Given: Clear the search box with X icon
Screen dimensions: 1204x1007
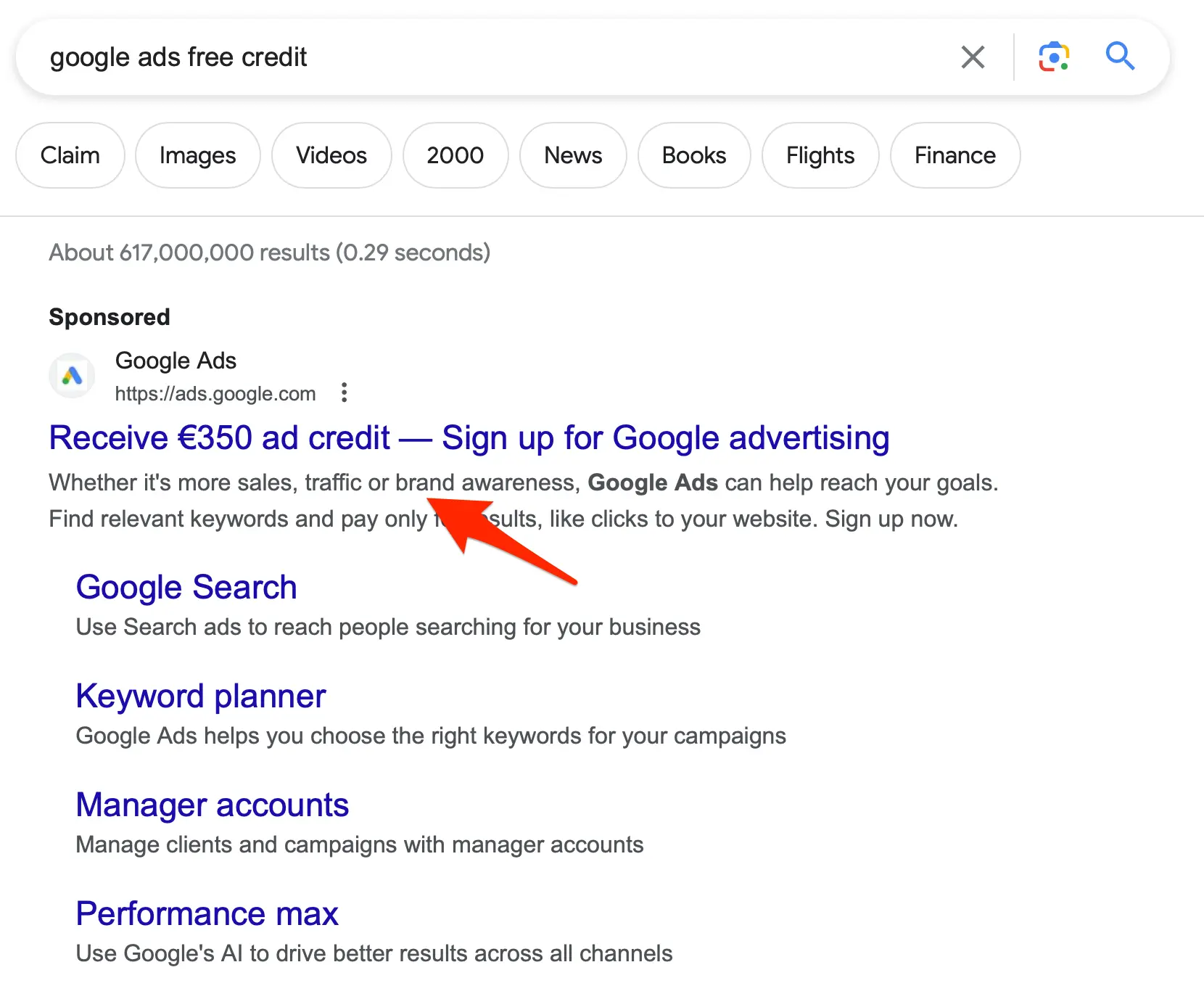Looking at the screenshot, I should (973, 57).
